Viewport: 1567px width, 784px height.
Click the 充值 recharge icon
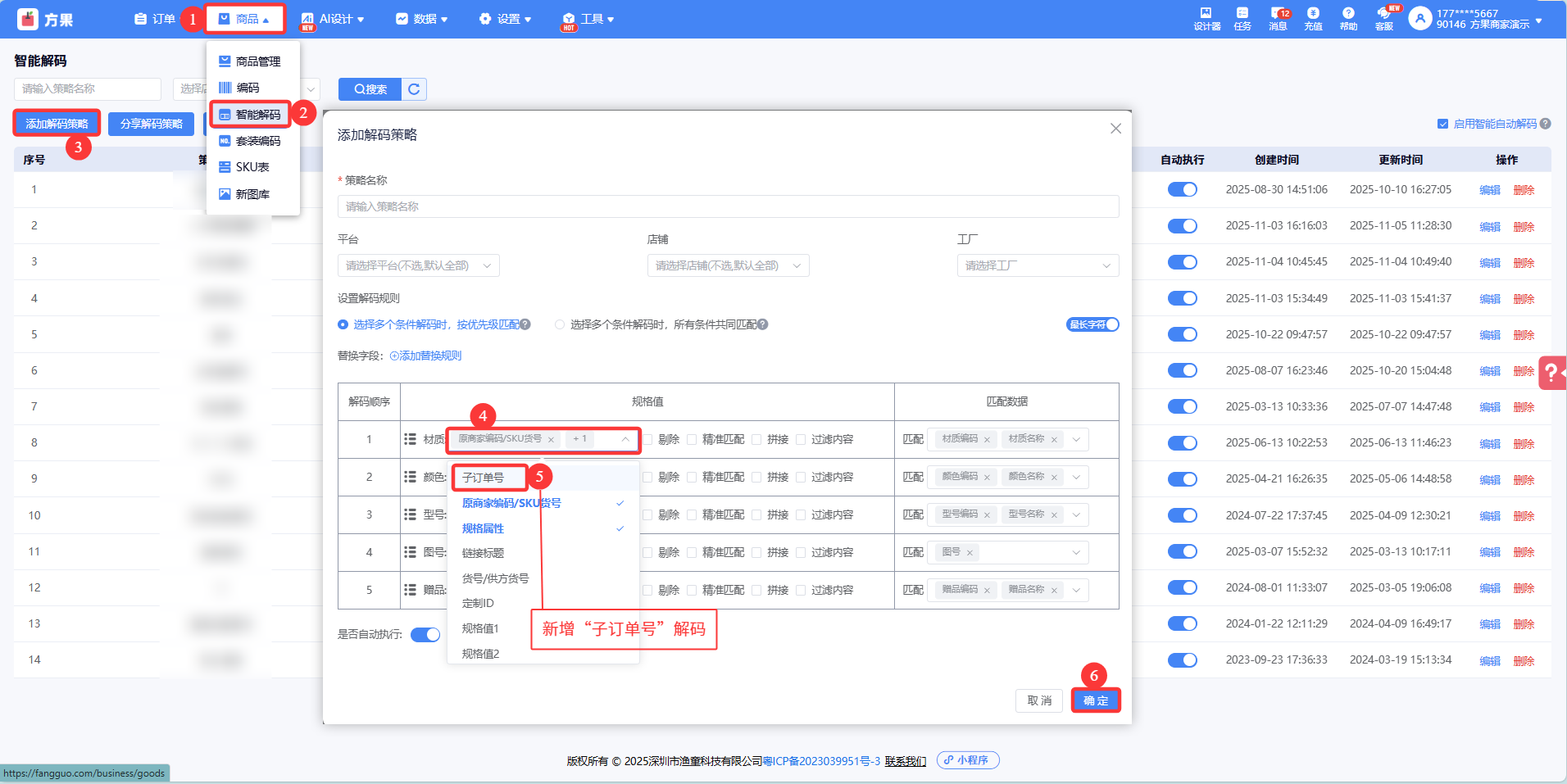[x=1313, y=18]
